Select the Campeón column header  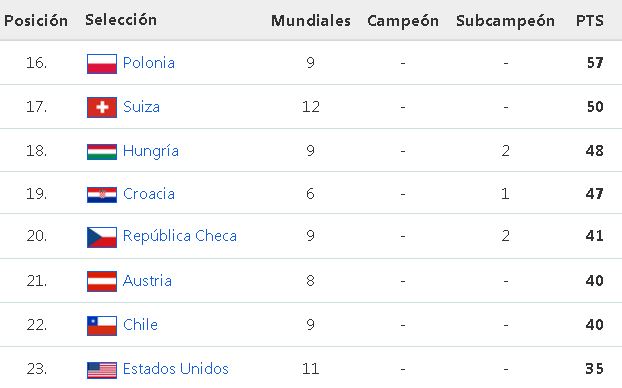pos(403,21)
